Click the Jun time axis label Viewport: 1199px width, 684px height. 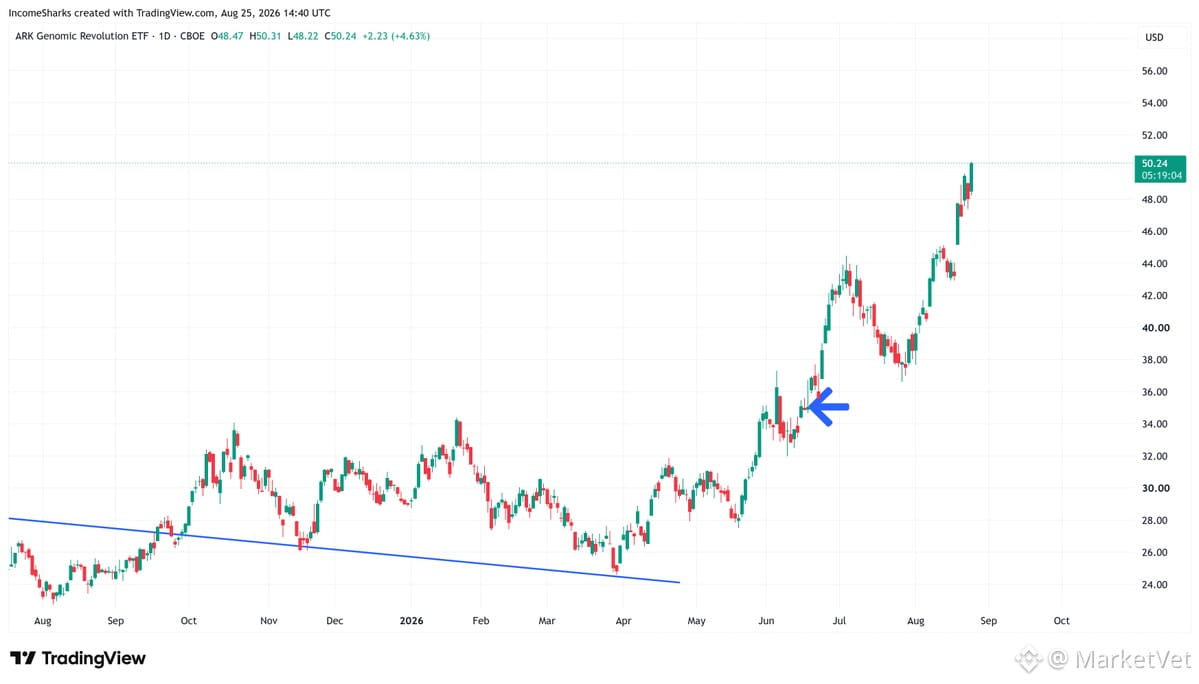[x=766, y=621]
